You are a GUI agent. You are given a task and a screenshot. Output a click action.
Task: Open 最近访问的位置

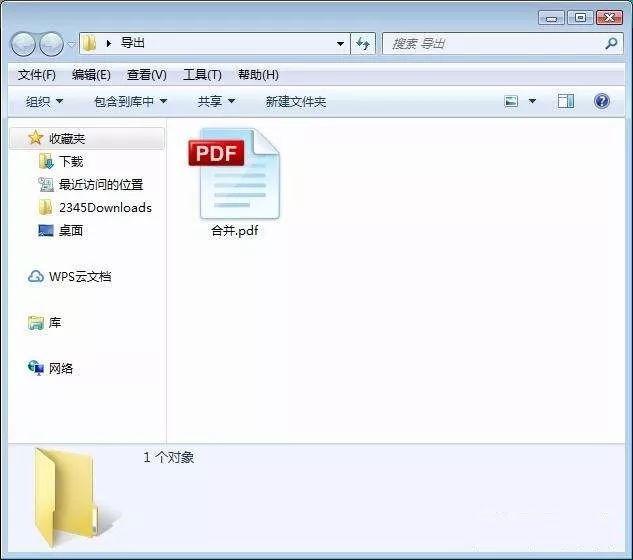101,185
